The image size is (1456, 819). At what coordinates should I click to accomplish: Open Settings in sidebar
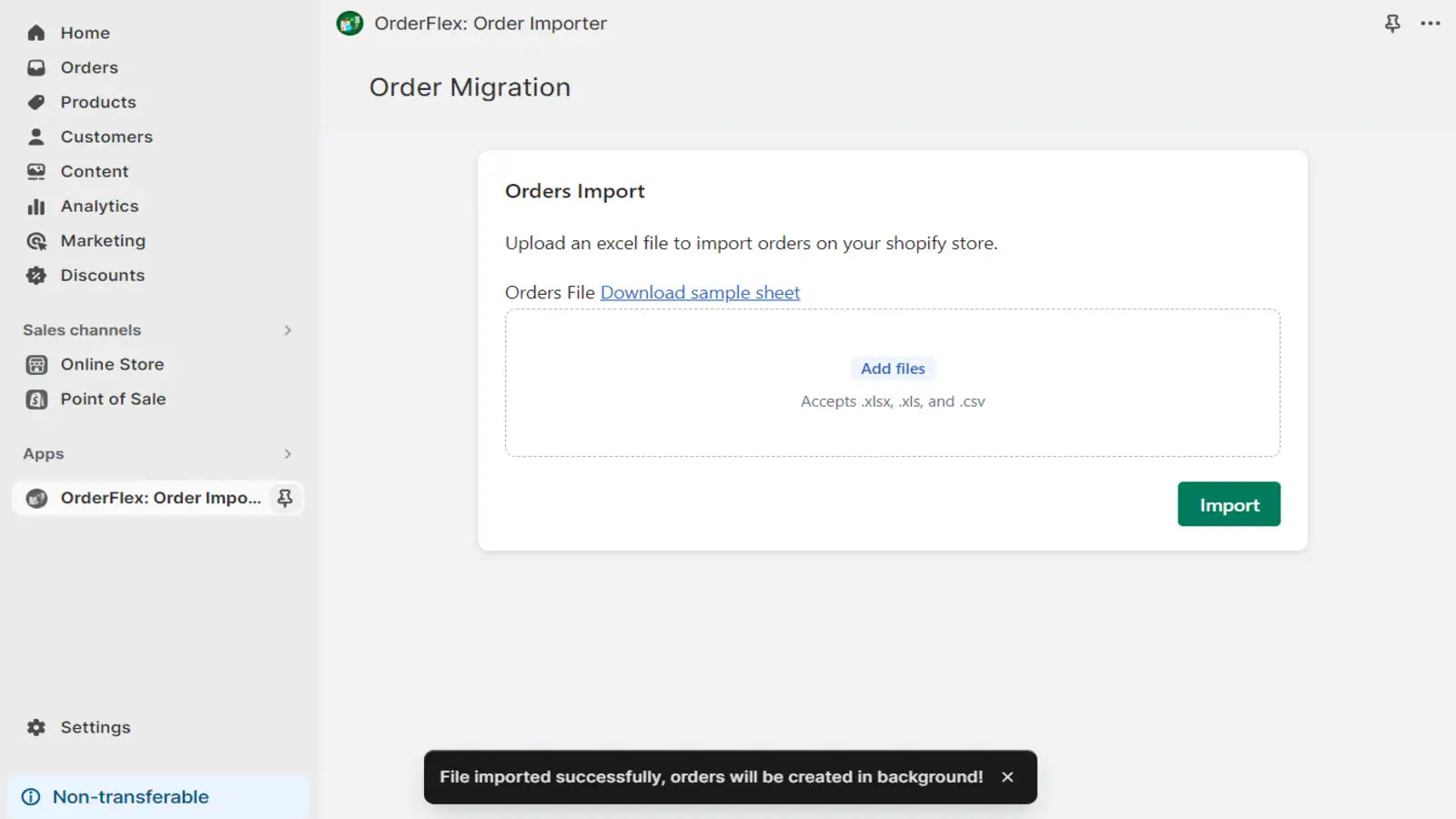[96, 727]
